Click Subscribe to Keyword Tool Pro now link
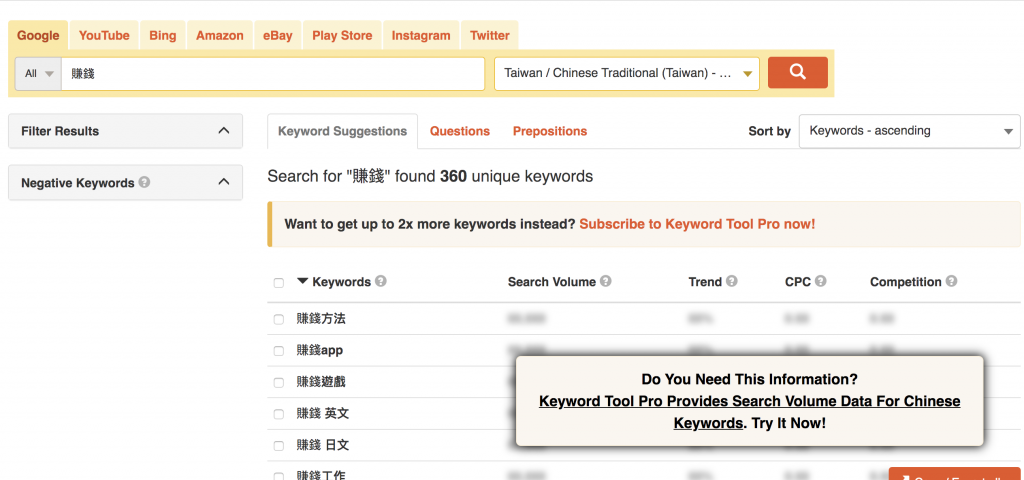This screenshot has width=1024, height=480. [697, 224]
